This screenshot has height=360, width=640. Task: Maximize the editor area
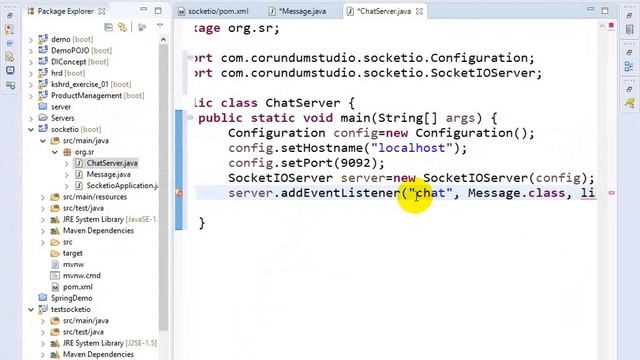(x=604, y=11)
